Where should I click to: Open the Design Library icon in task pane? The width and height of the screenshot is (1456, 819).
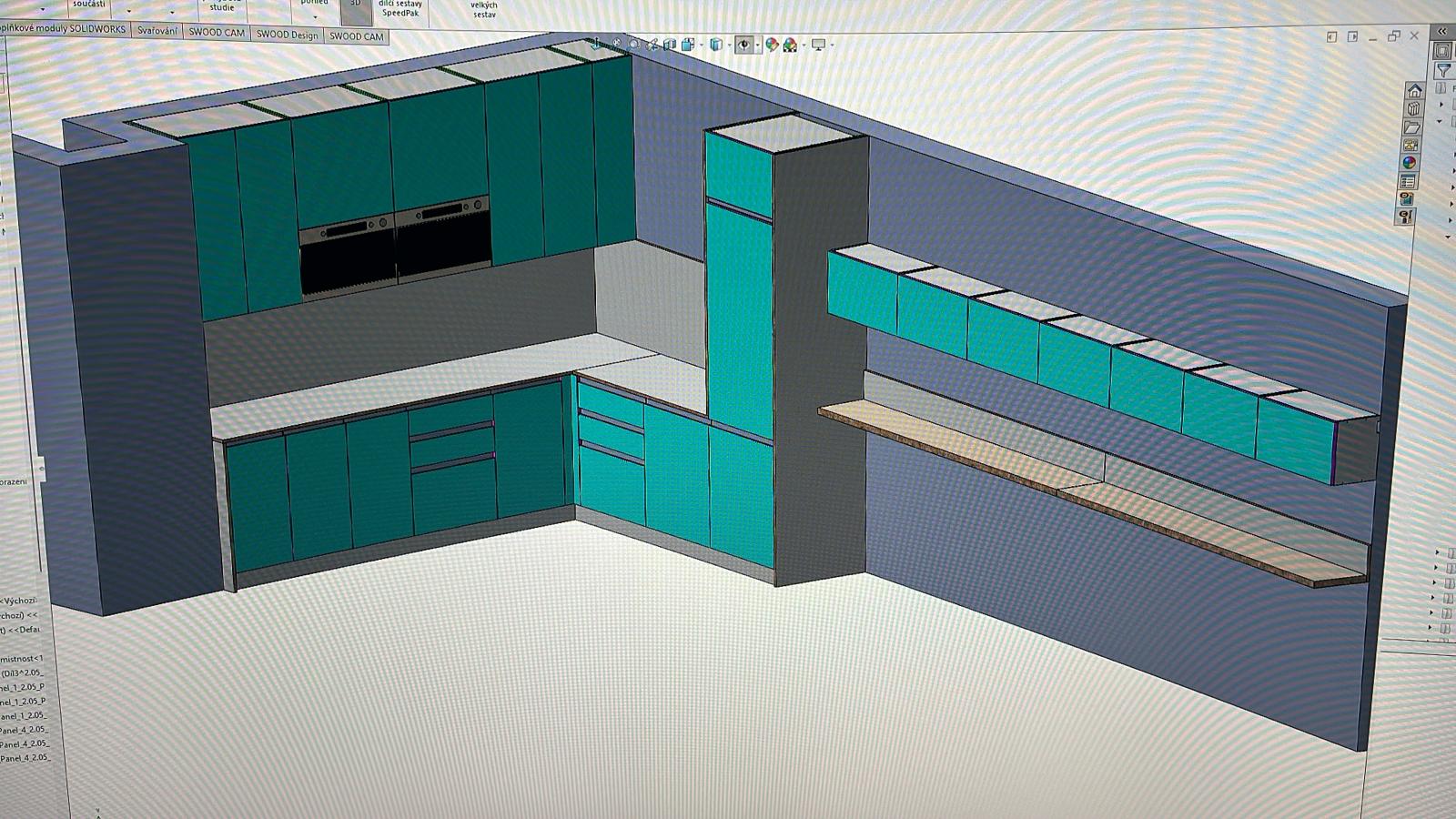click(x=1413, y=109)
